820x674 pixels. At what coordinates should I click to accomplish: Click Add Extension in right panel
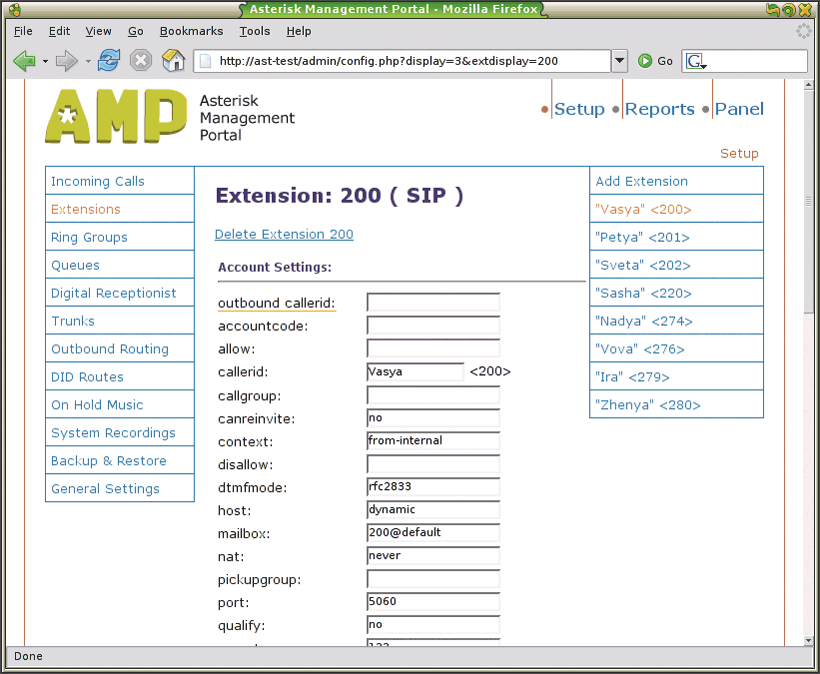[641, 181]
